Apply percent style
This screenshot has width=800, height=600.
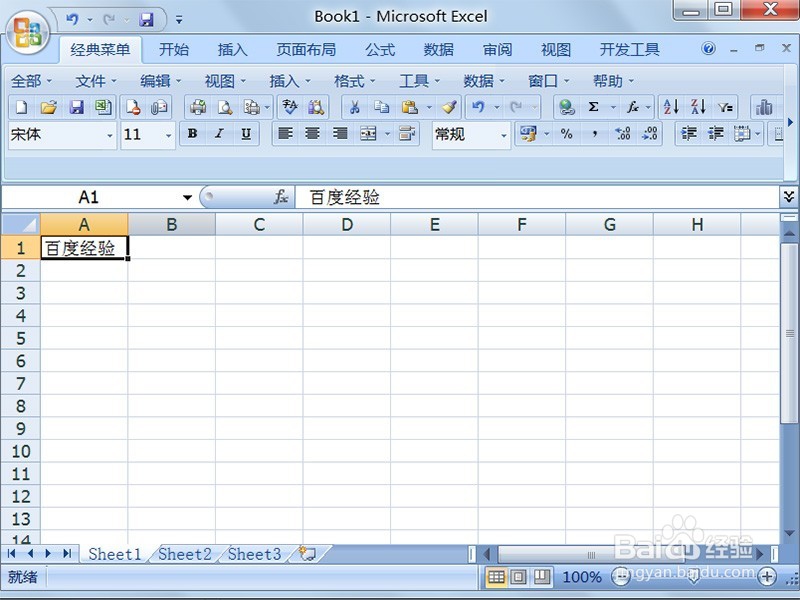point(566,134)
